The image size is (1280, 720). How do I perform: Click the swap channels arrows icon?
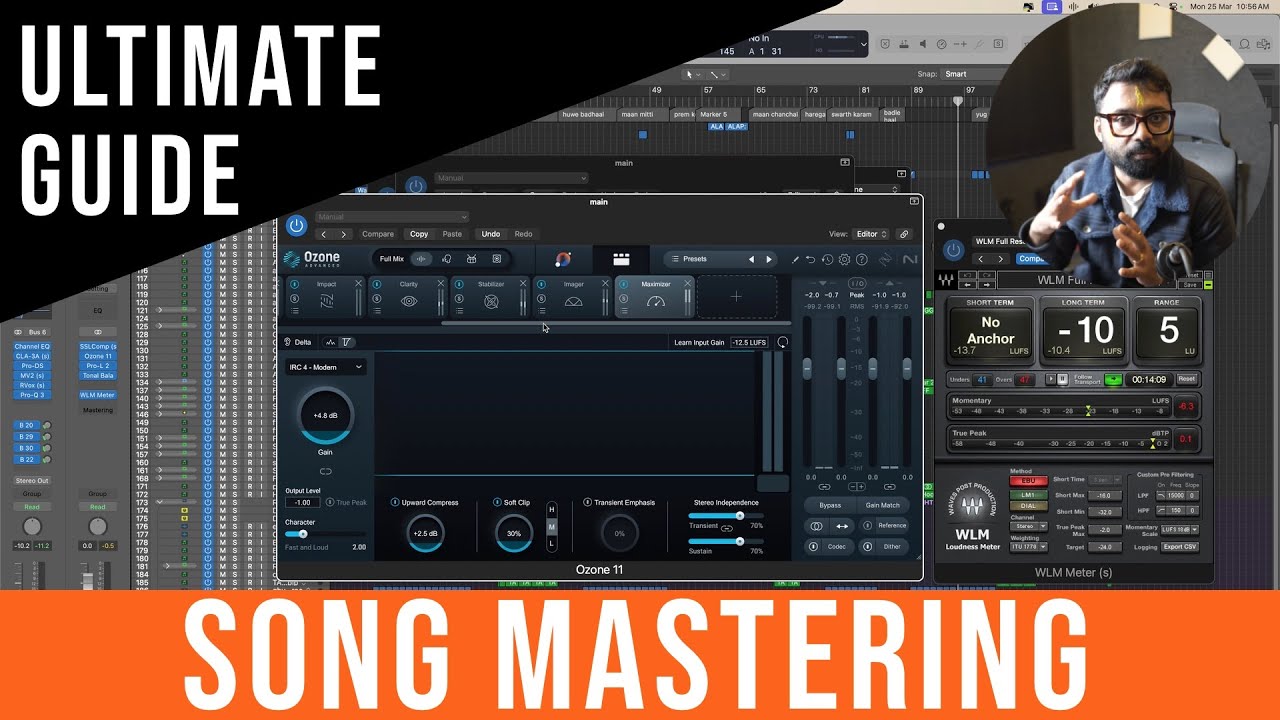click(841, 526)
